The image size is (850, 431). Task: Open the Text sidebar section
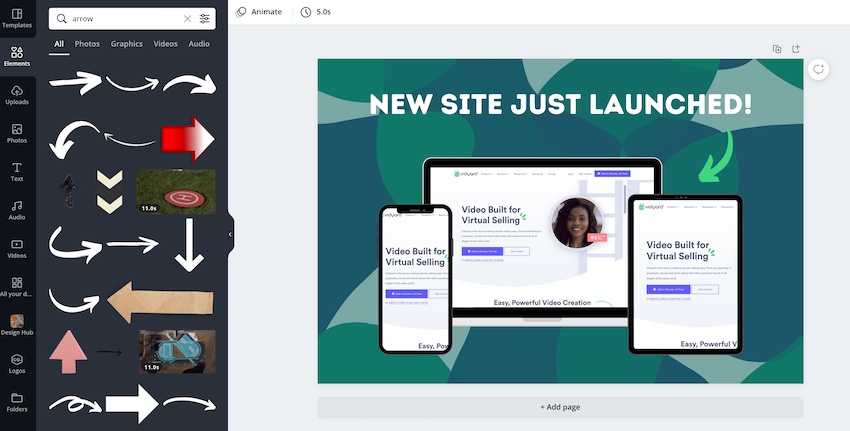[x=17, y=172]
